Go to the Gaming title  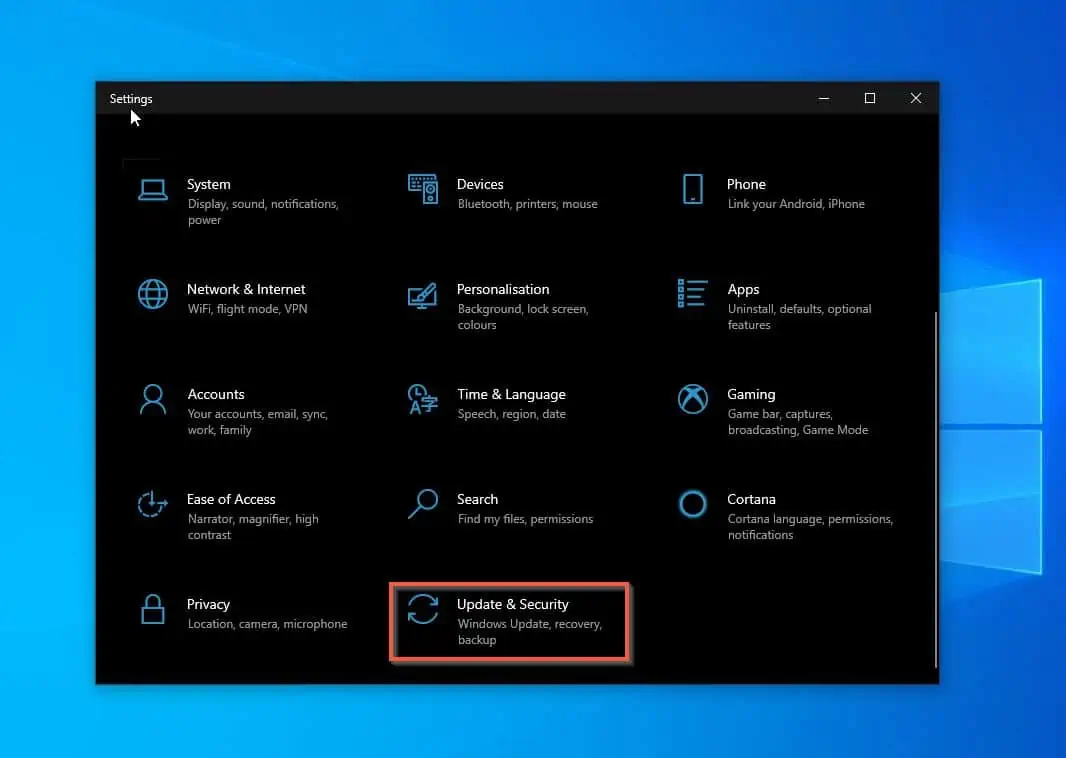751,394
